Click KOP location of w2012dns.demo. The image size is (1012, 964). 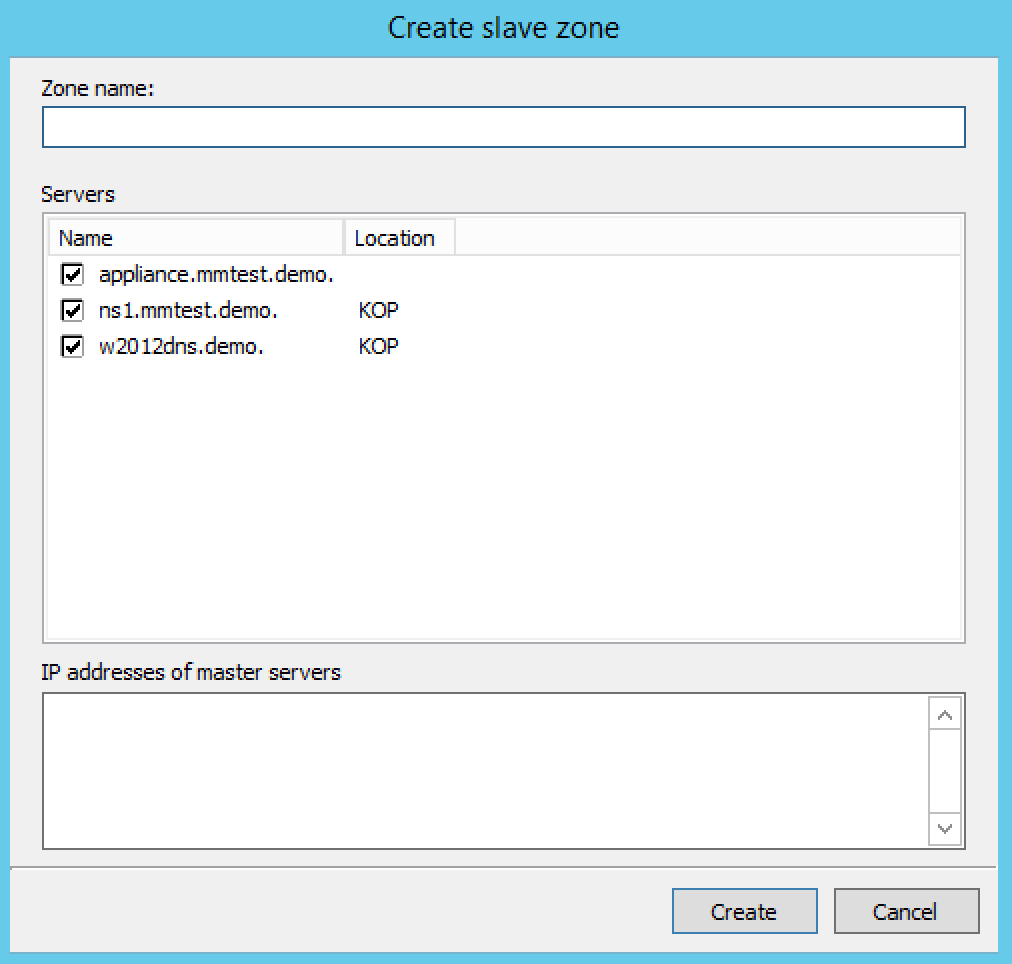[x=378, y=347]
